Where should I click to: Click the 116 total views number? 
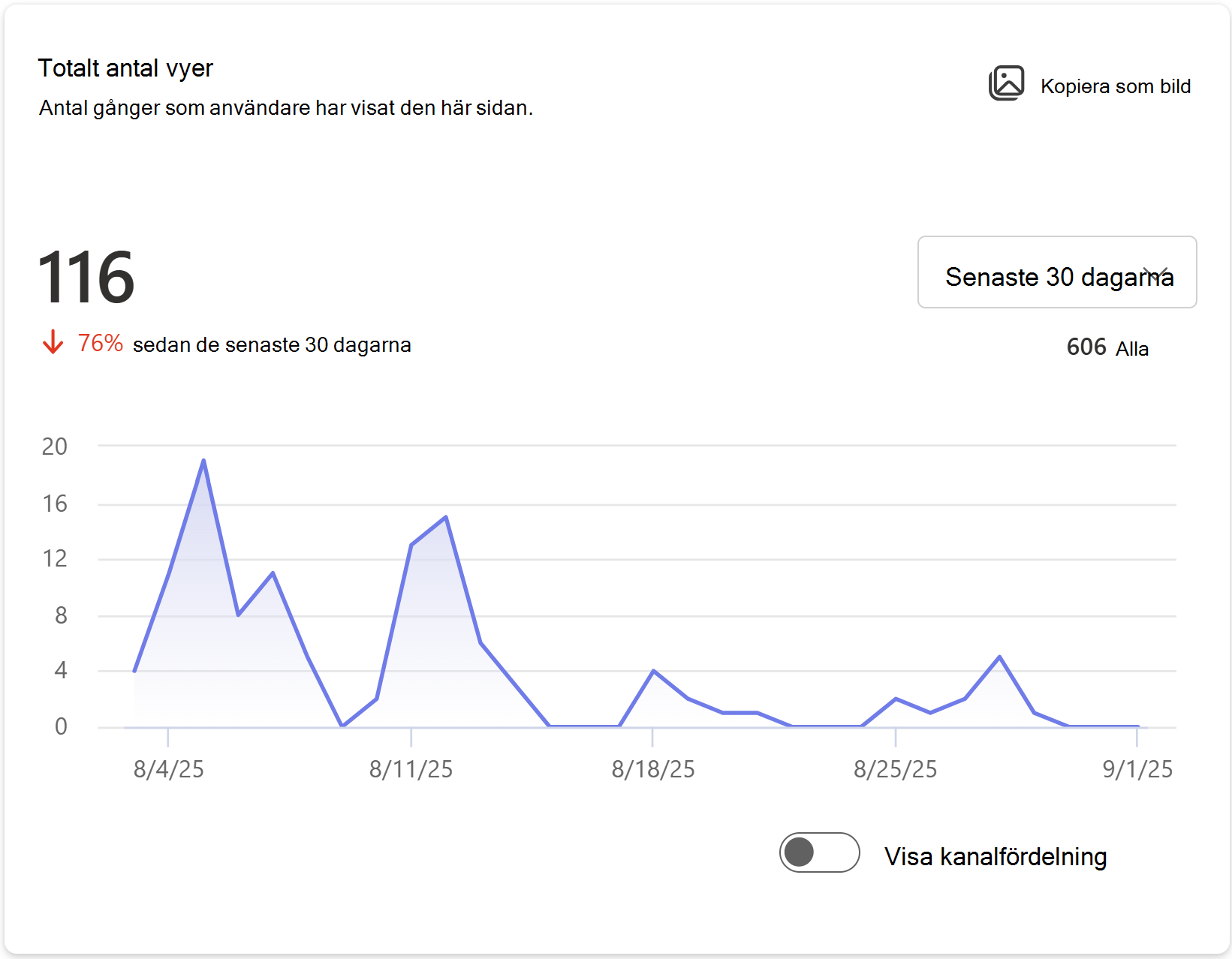[86, 278]
